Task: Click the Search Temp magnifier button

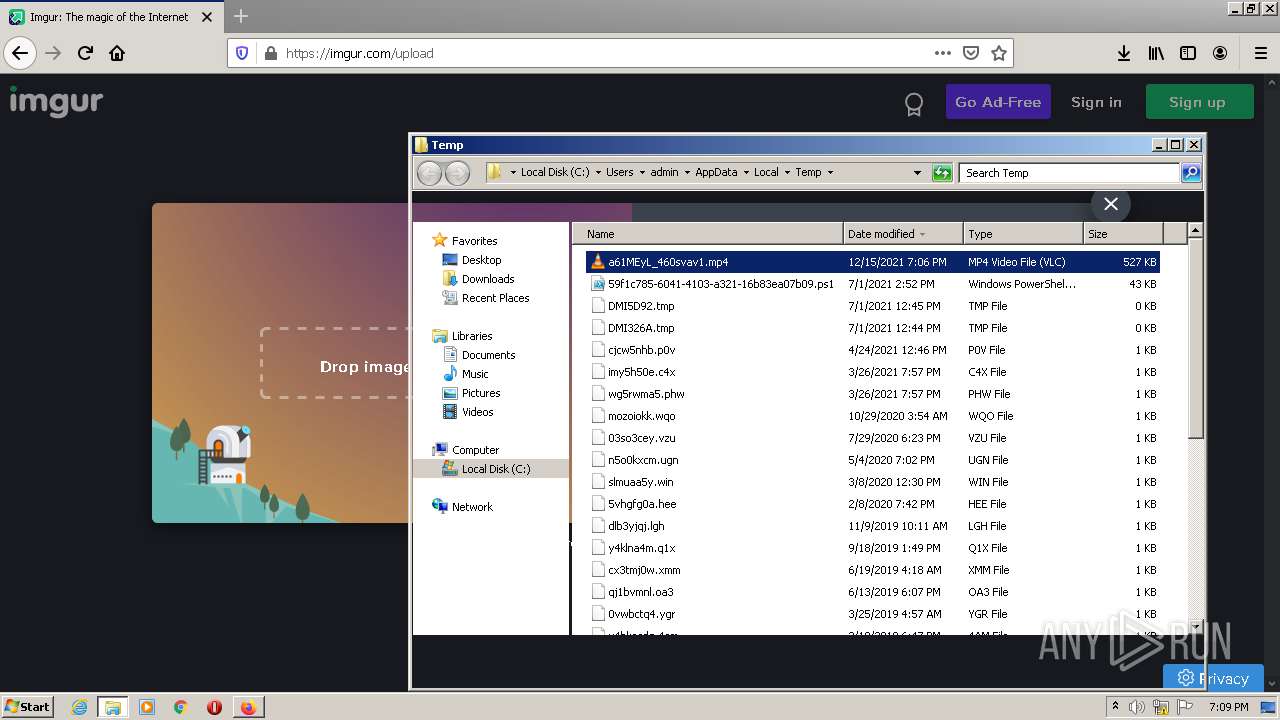Action: tap(1190, 173)
